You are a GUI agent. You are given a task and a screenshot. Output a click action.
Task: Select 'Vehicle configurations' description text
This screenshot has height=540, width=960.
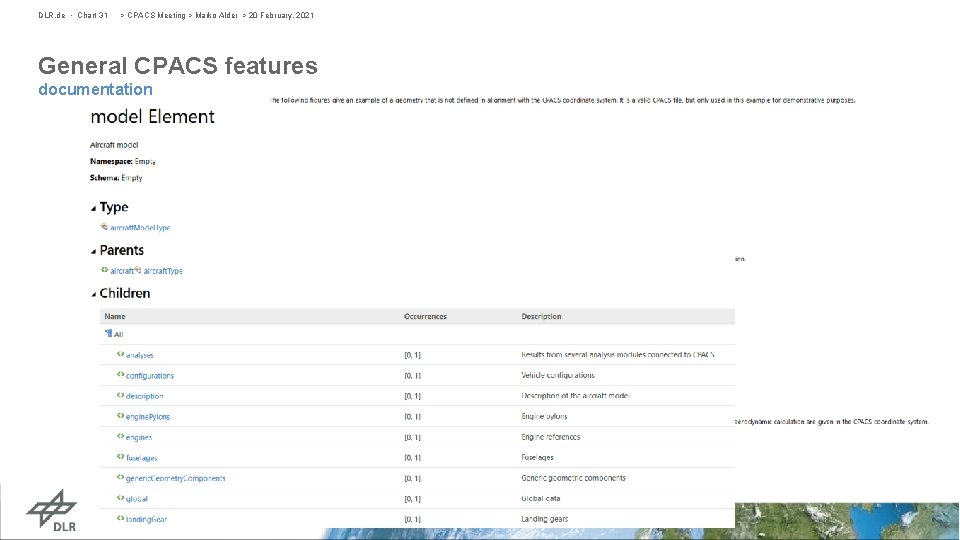click(x=558, y=375)
